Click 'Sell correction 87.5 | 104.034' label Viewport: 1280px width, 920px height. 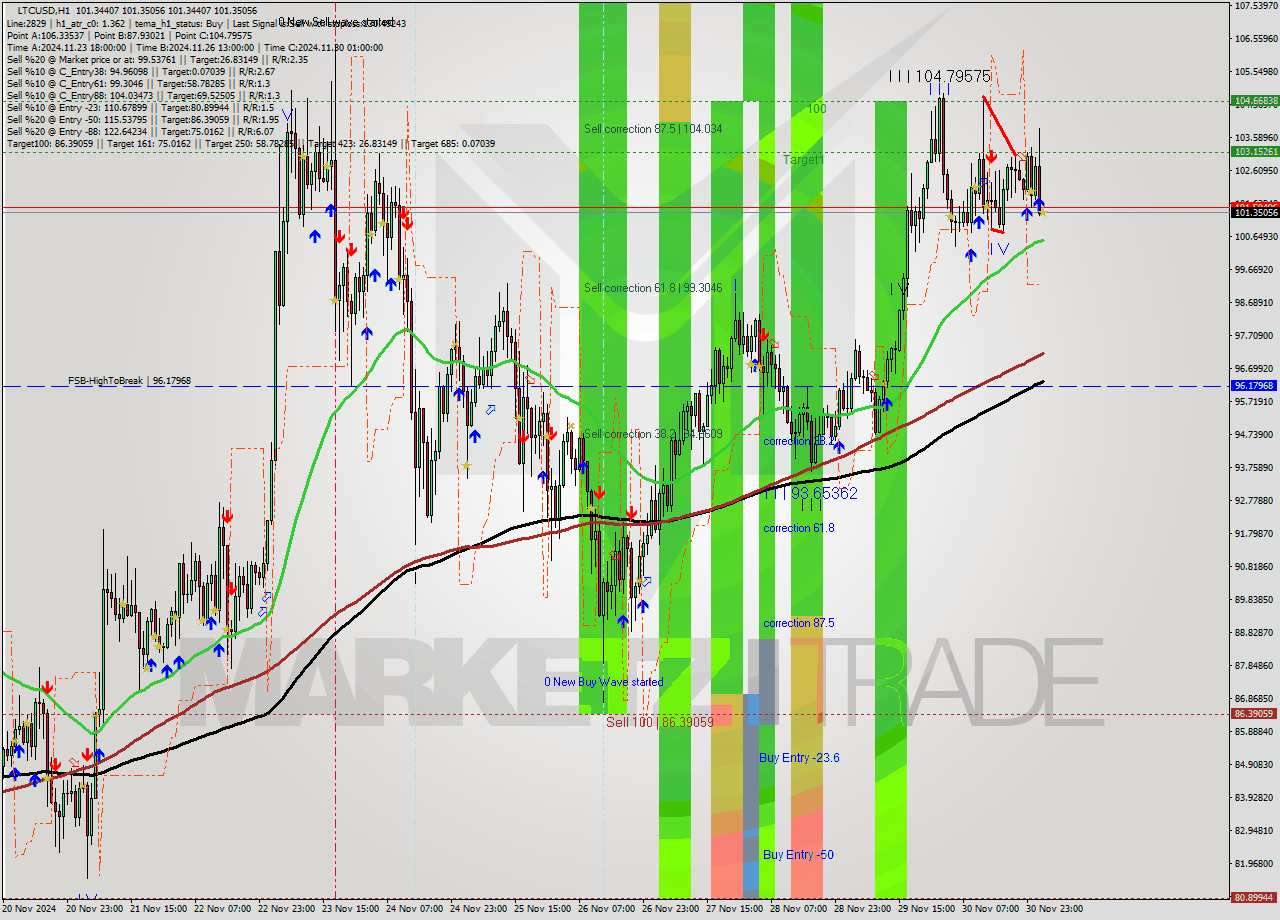(653, 129)
